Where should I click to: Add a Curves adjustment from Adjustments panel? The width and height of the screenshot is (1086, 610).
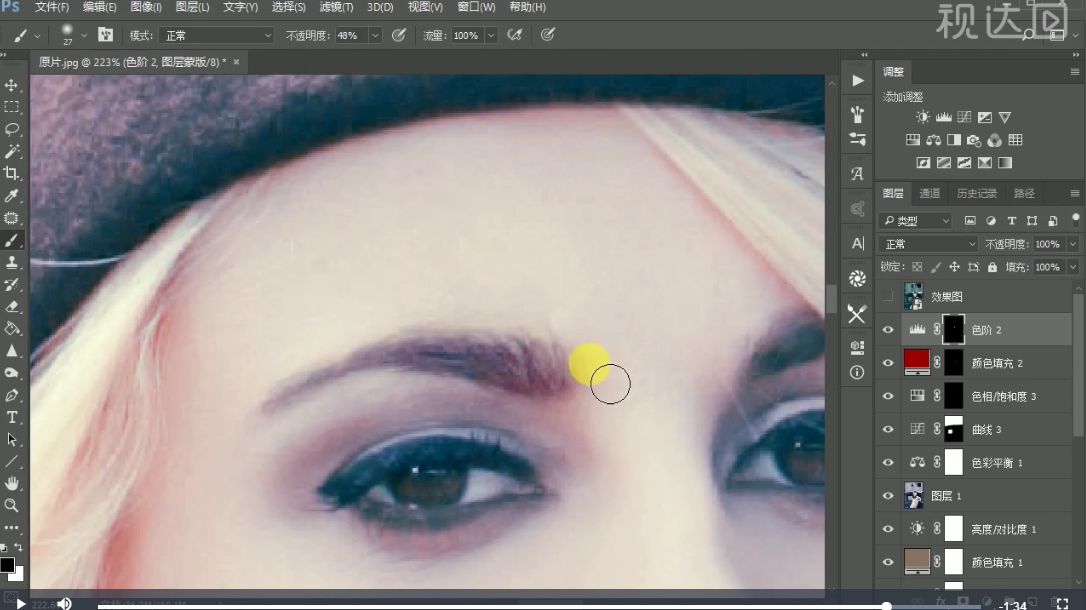pyautogui.click(x=964, y=117)
